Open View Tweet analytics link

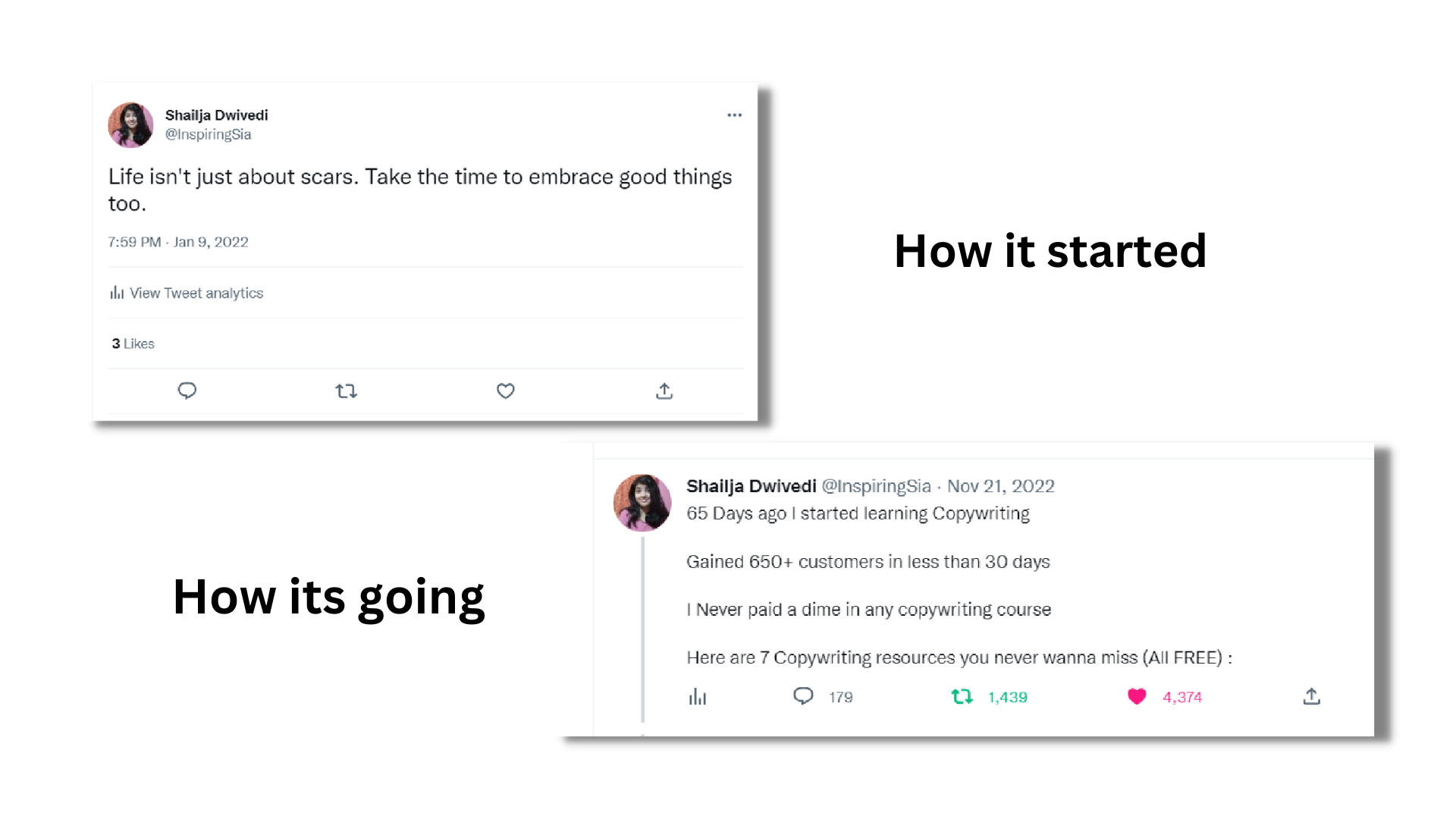point(196,293)
